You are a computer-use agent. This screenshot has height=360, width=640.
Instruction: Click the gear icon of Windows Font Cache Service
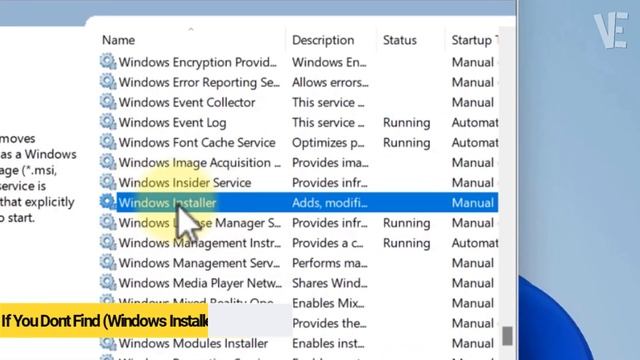tap(108, 142)
